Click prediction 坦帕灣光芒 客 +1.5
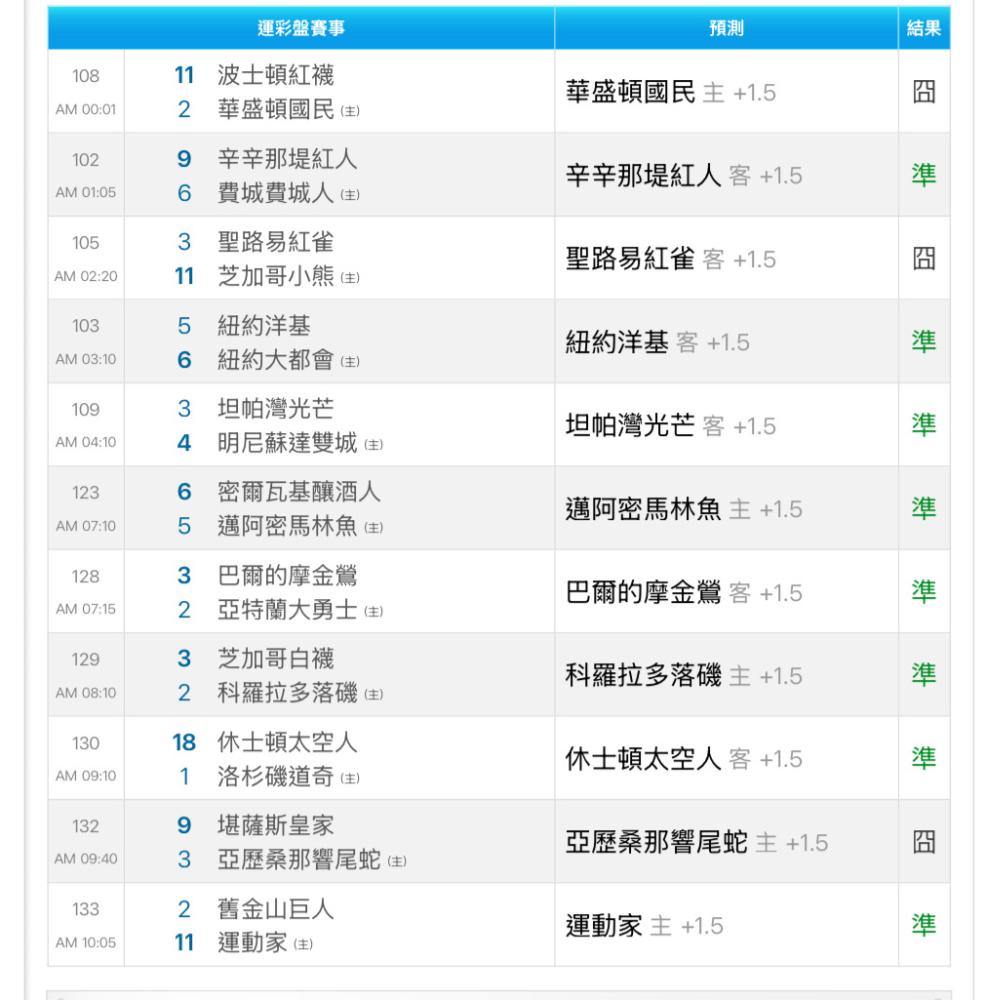Screen dimensions: 986x1000 (x=671, y=425)
